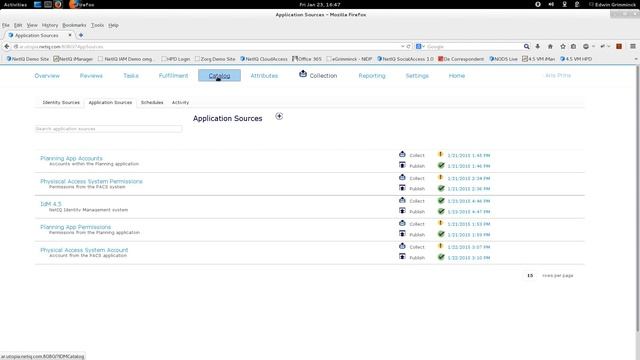Screen dimensions: 640x360
Task: Open the clock showing Fri Jan 23
Action: point(320,4)
